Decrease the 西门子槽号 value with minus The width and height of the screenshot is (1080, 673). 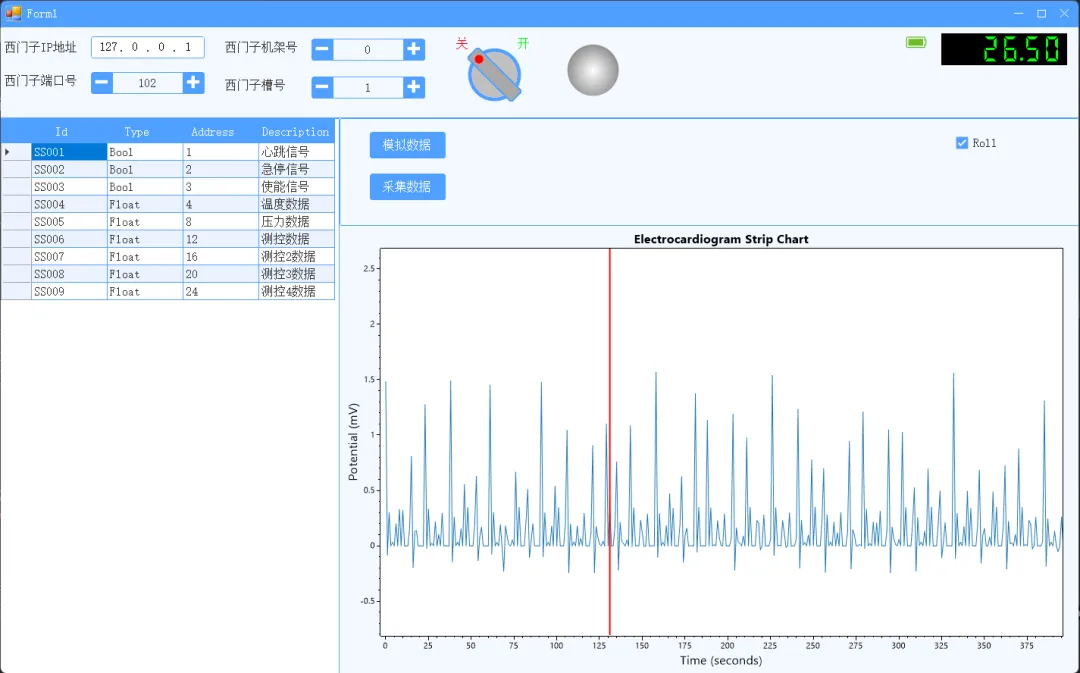click(x=322, y=87)
